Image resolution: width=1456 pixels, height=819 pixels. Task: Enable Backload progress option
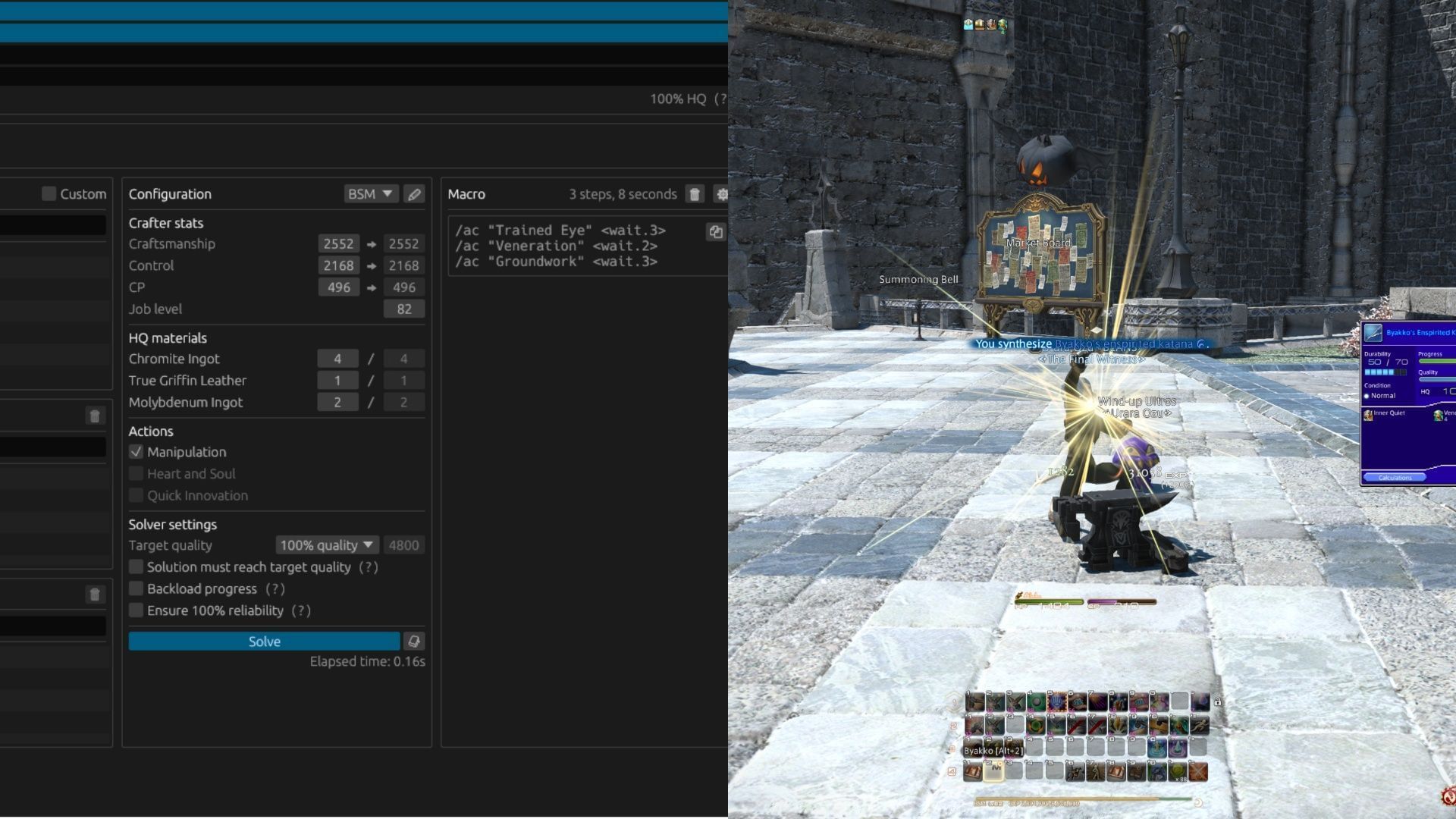pyautogui.click(x=136, y=589)
